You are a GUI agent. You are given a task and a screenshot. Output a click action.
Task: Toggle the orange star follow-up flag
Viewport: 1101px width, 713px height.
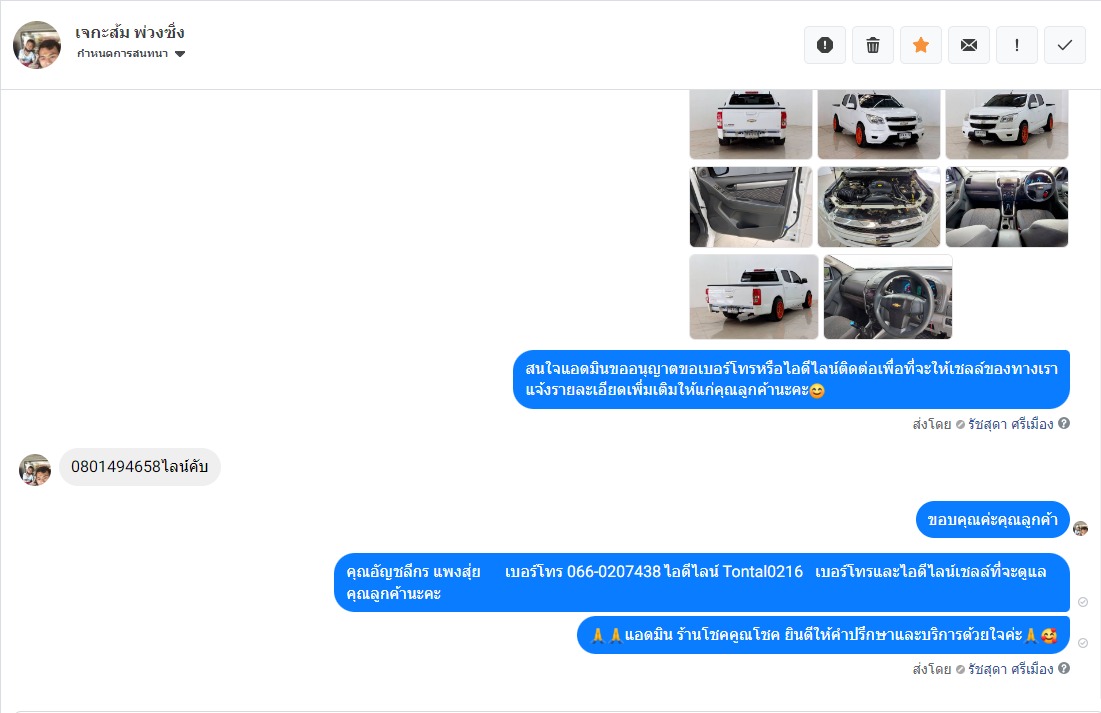[x=921, y=45]
